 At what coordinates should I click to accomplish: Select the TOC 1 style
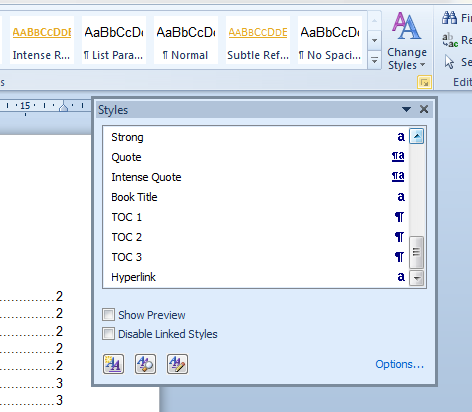point(256,217)
